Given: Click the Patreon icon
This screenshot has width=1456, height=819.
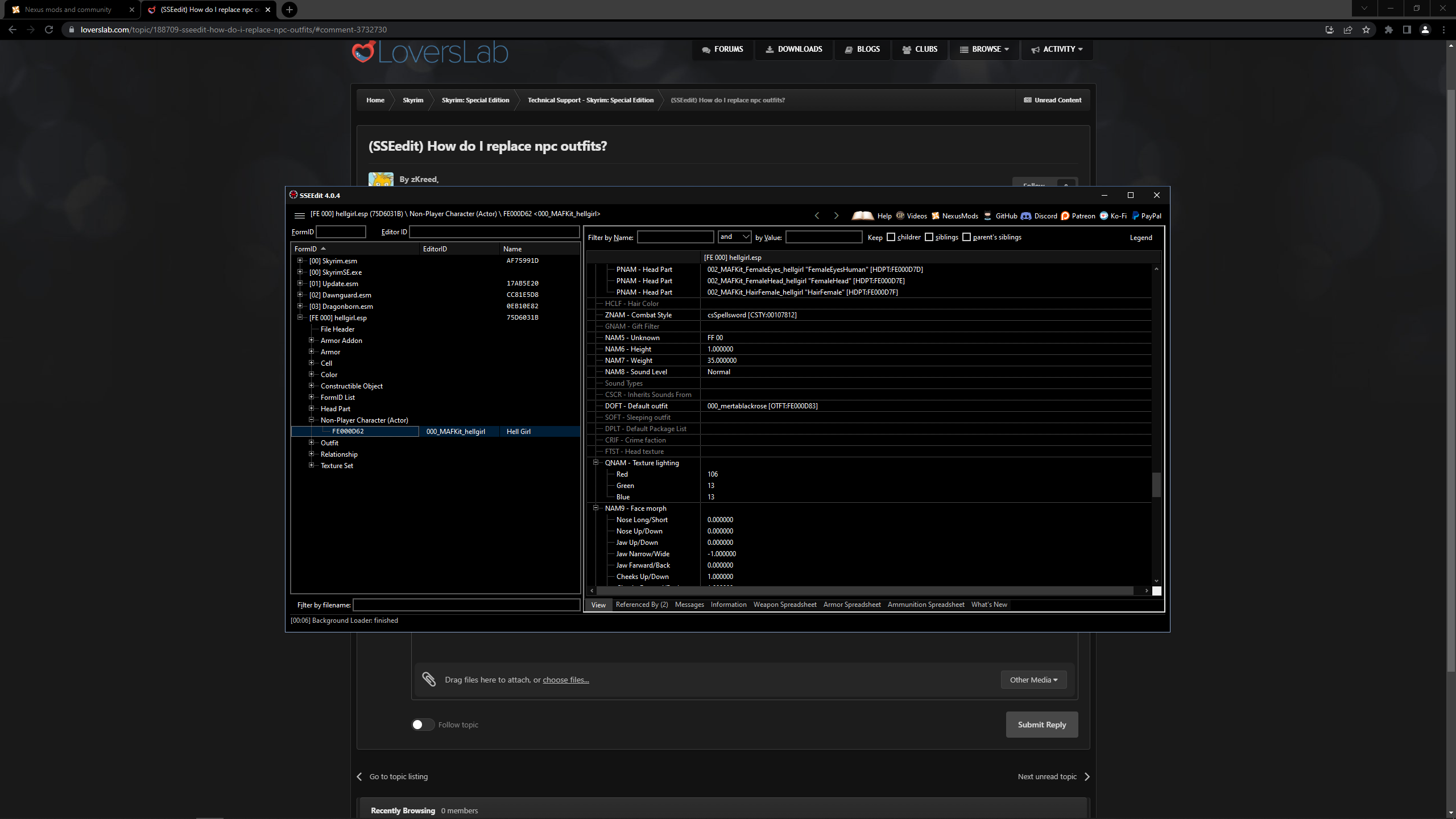Looking at the screenshot, I should point(1065,216).
